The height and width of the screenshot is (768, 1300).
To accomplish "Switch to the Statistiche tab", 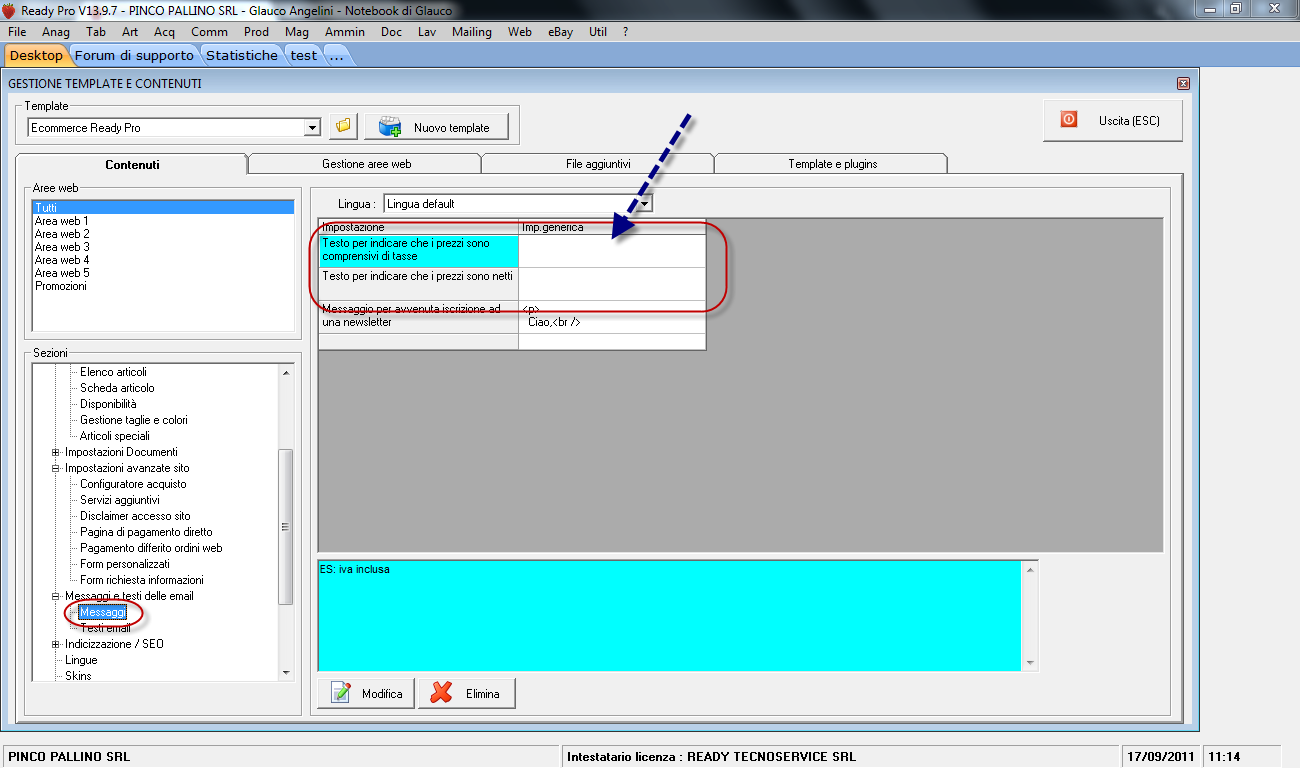I will coord(242,55).
